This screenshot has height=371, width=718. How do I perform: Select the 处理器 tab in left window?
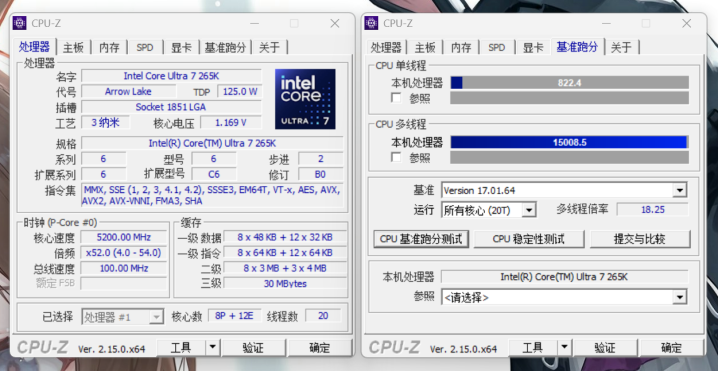(x=34, y=46)
